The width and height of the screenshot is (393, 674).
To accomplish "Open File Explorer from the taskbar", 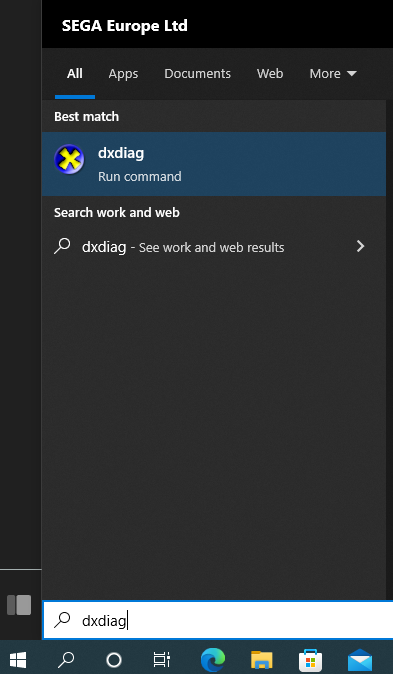I will pyautogui.click(x=261, y=659).
